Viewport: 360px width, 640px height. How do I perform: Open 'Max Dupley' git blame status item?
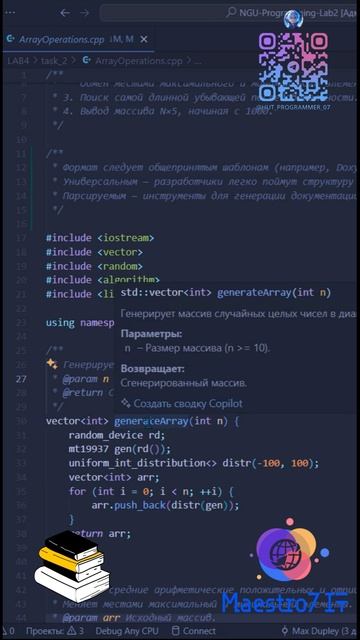pos(320,631)
